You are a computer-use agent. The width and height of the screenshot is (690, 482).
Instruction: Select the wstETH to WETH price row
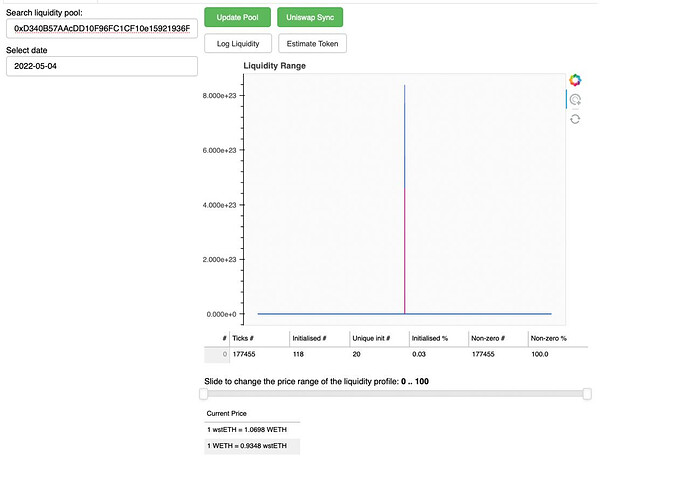[x=251, y=429]
